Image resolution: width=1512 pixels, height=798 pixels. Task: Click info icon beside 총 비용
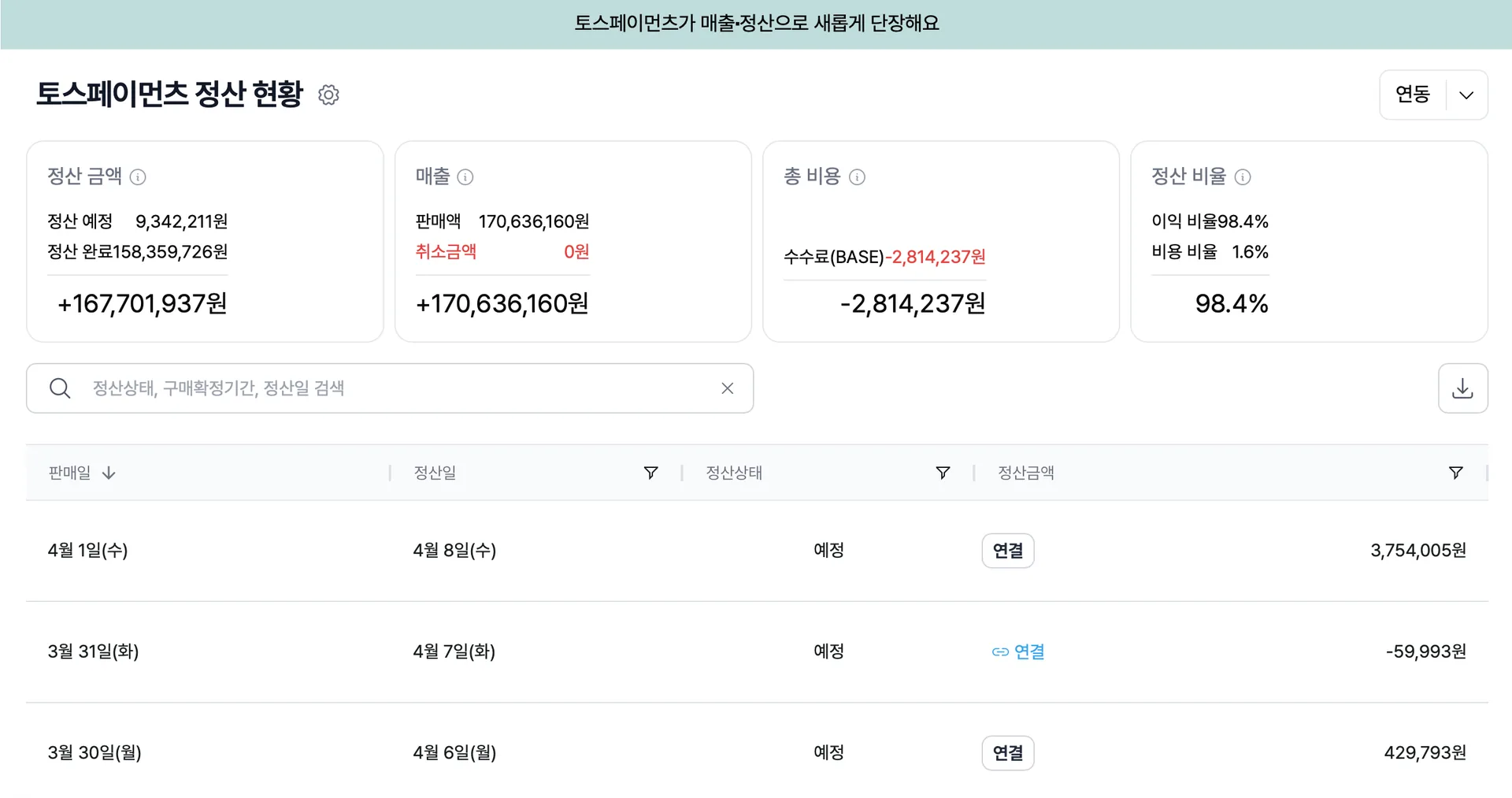tap(857, 176)
